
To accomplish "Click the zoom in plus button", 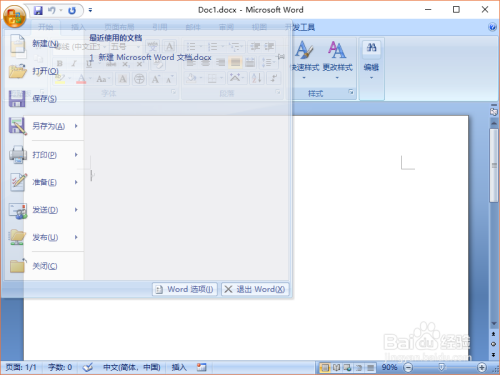I will coord(482,368).
